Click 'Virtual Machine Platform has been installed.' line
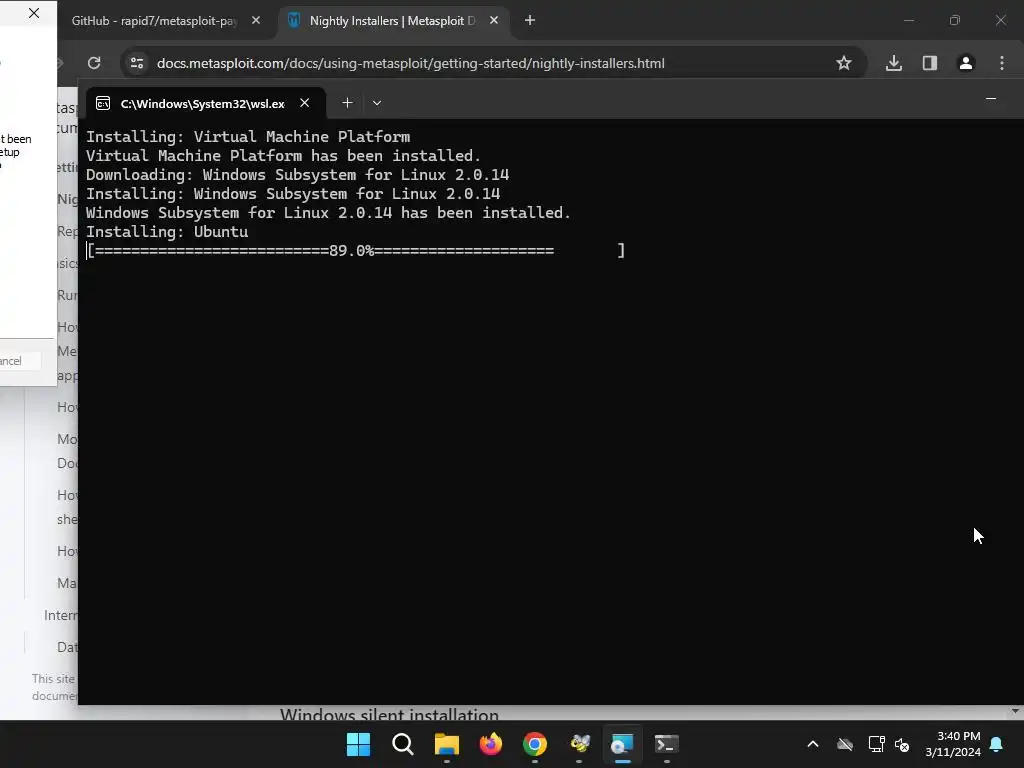1024x768 pixels. click(283, 156)
